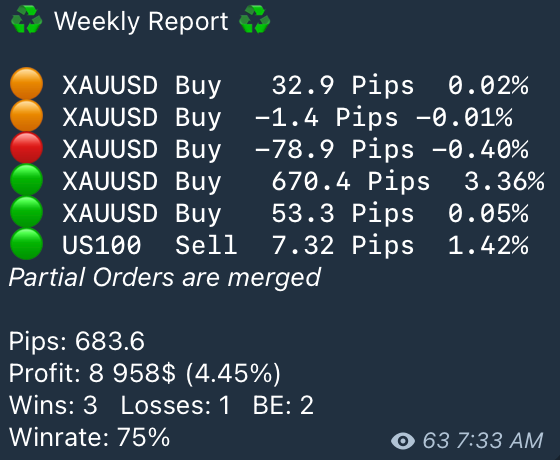Select the Weekly Report title text
This screenshot has width=560, height=460.
click(141, 22)
